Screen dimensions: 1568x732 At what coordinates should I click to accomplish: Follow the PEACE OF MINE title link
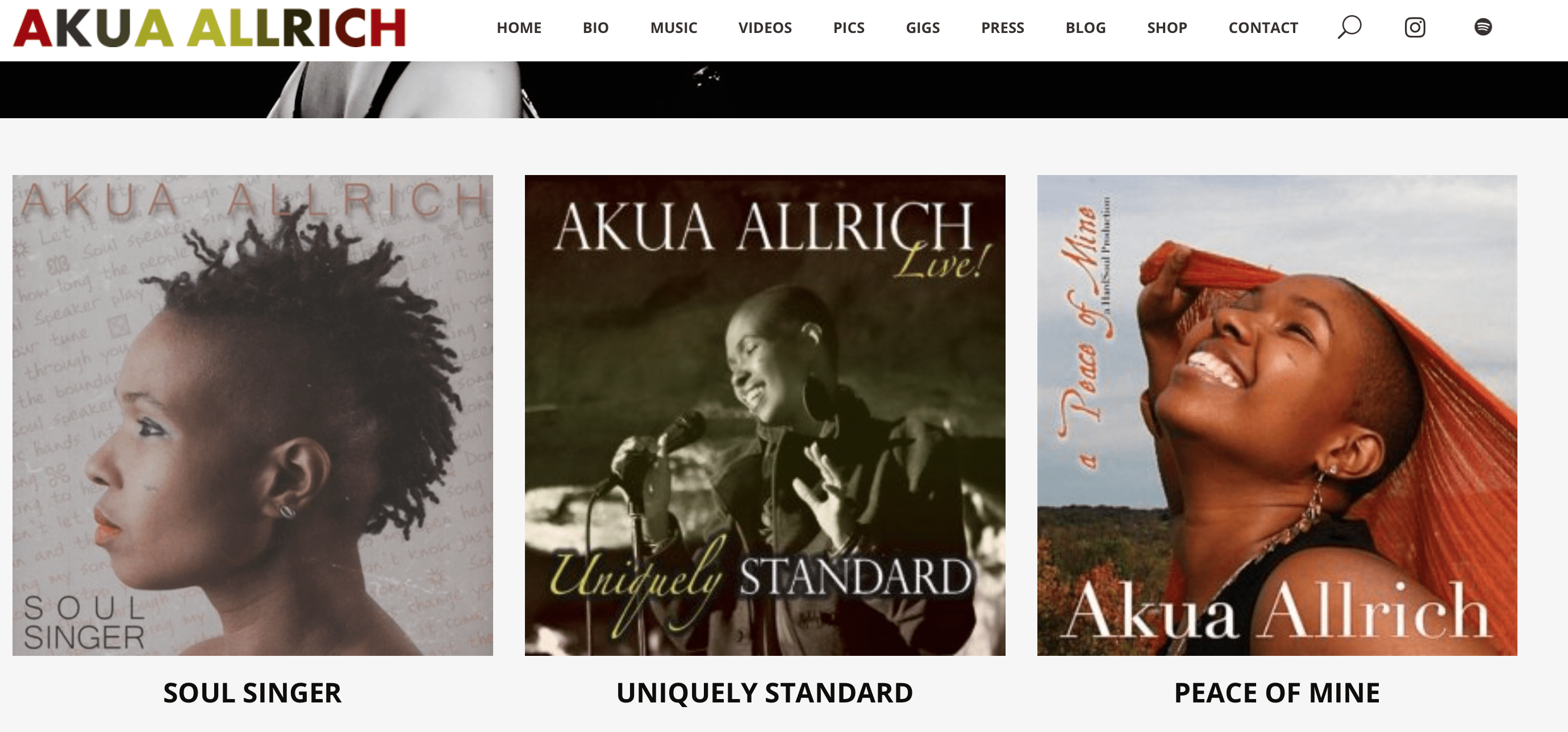point(1277,693)
